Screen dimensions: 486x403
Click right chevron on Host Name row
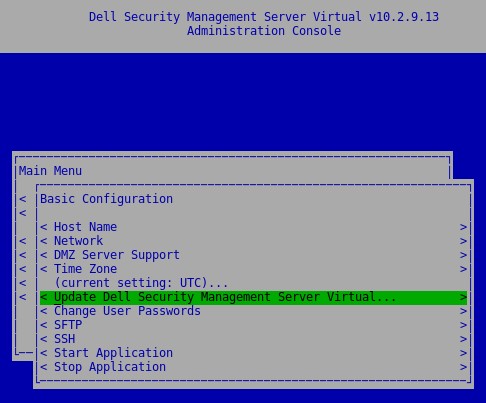click(463, 227)
